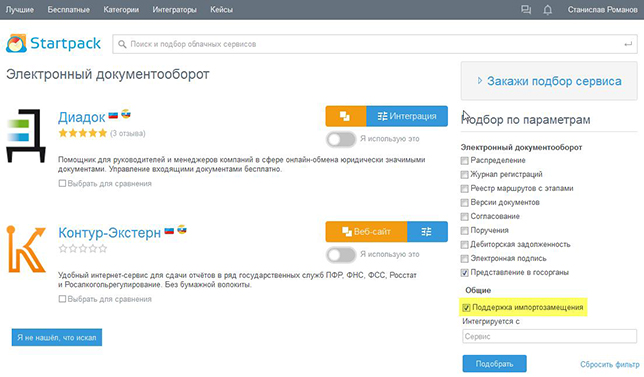Expand 'Закажи подбор сервиса' panel
This screenshot has width=644, height=377.
[x=549, y=81]
